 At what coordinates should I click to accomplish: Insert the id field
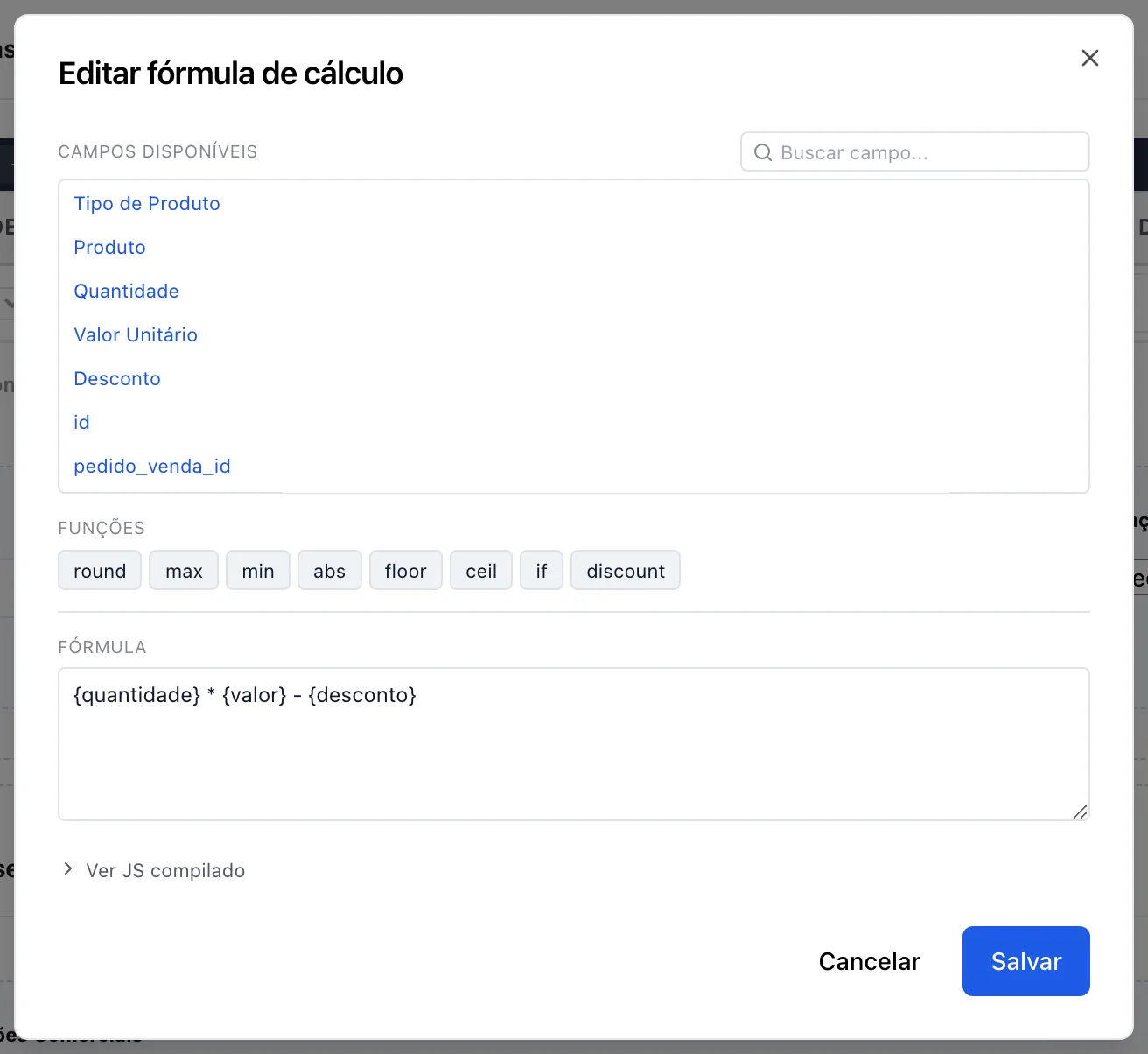(x=81, y=422)
